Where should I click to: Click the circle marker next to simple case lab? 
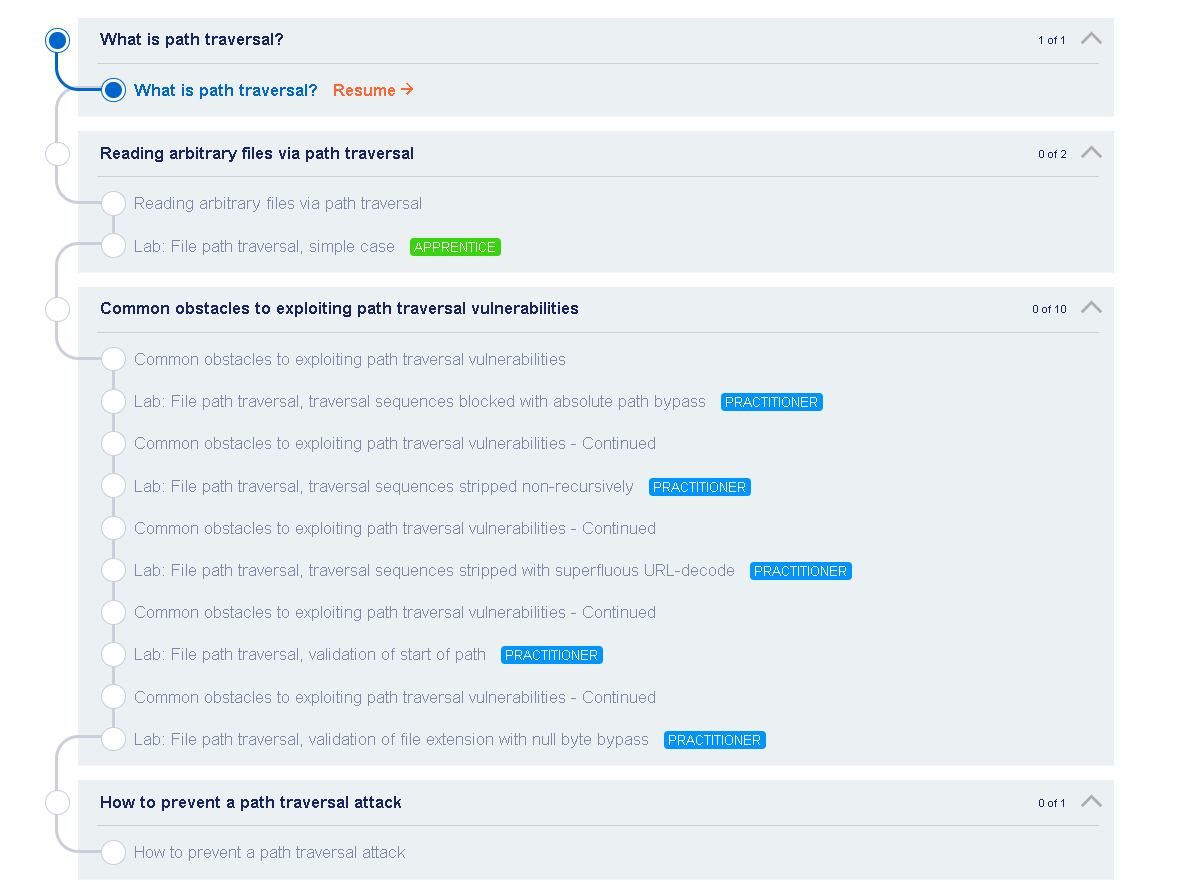114,246
